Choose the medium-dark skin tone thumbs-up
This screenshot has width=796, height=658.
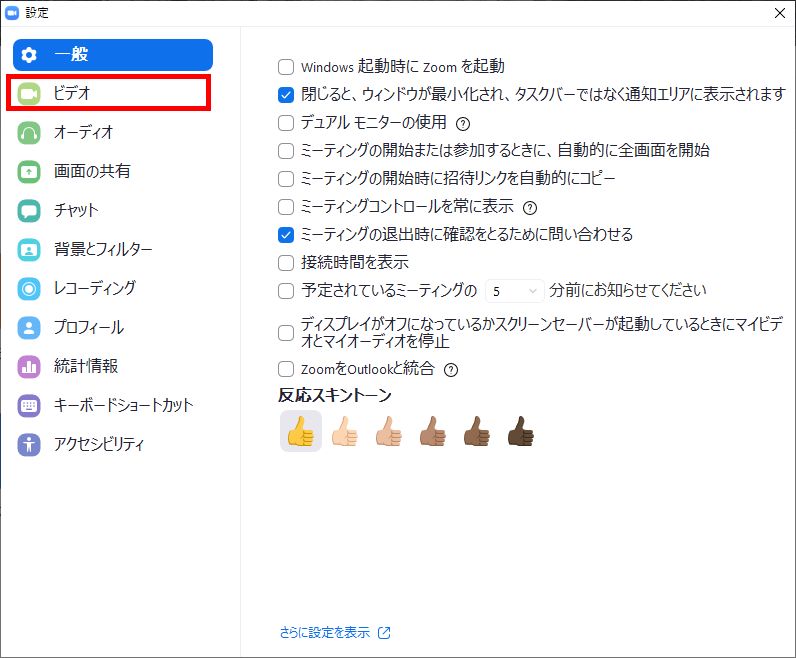pyautogui.click(x=477, y=431)
